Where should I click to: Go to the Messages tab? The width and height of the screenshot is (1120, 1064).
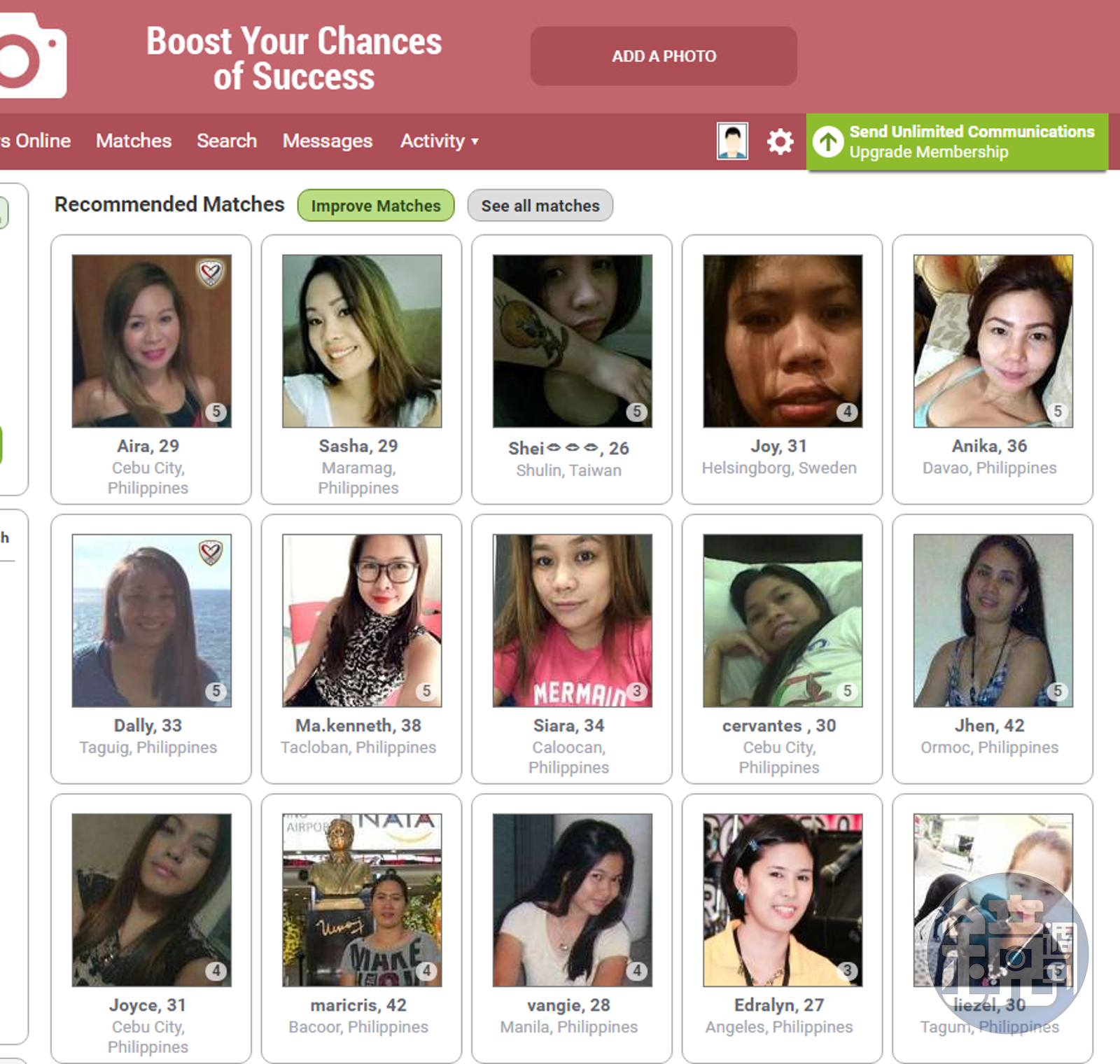328,141
